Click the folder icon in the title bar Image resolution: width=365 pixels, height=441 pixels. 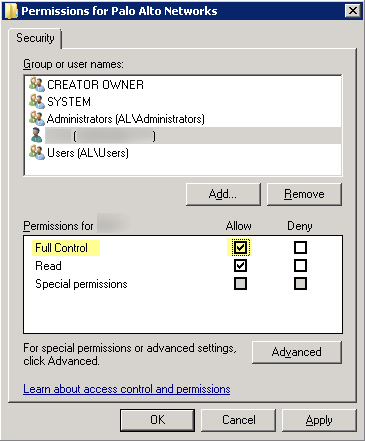point(11,11)
